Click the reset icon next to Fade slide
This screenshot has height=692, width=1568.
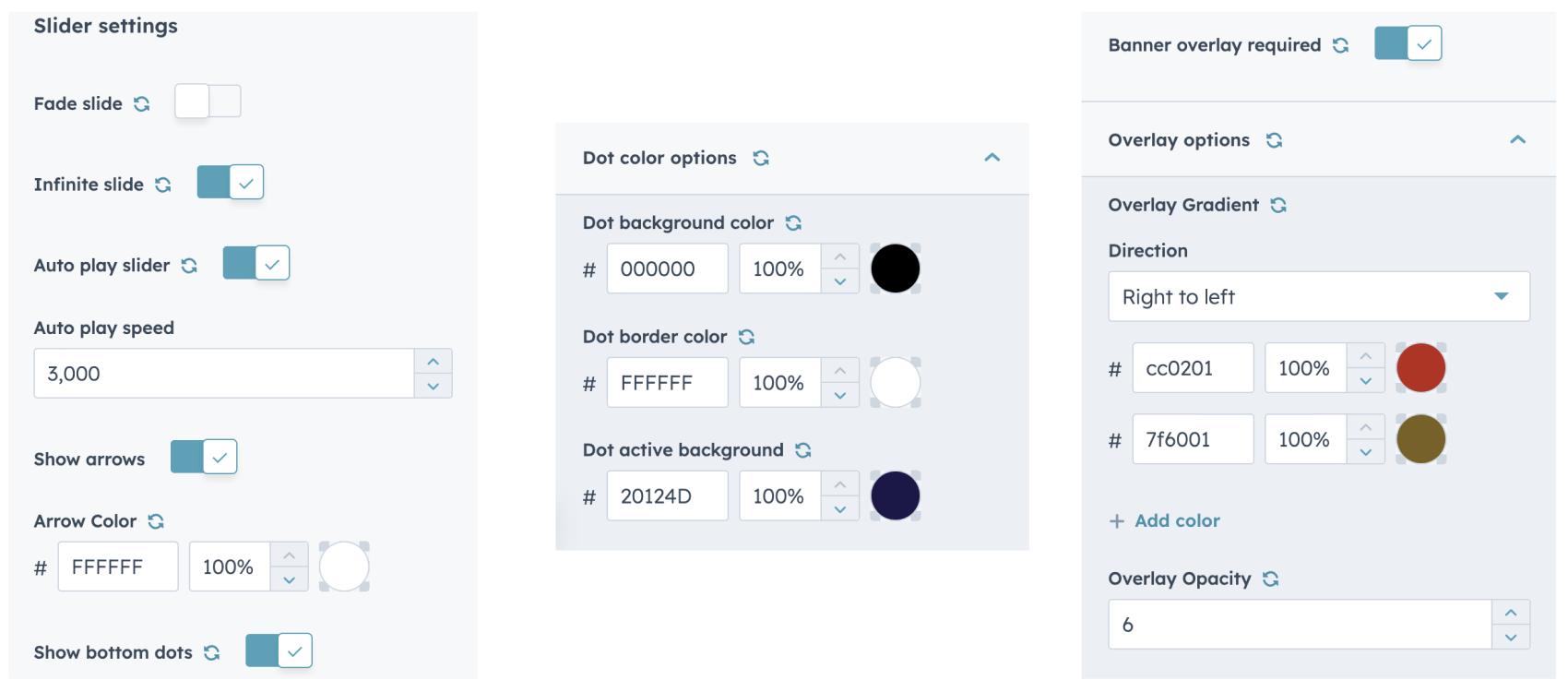coord(141,104)
